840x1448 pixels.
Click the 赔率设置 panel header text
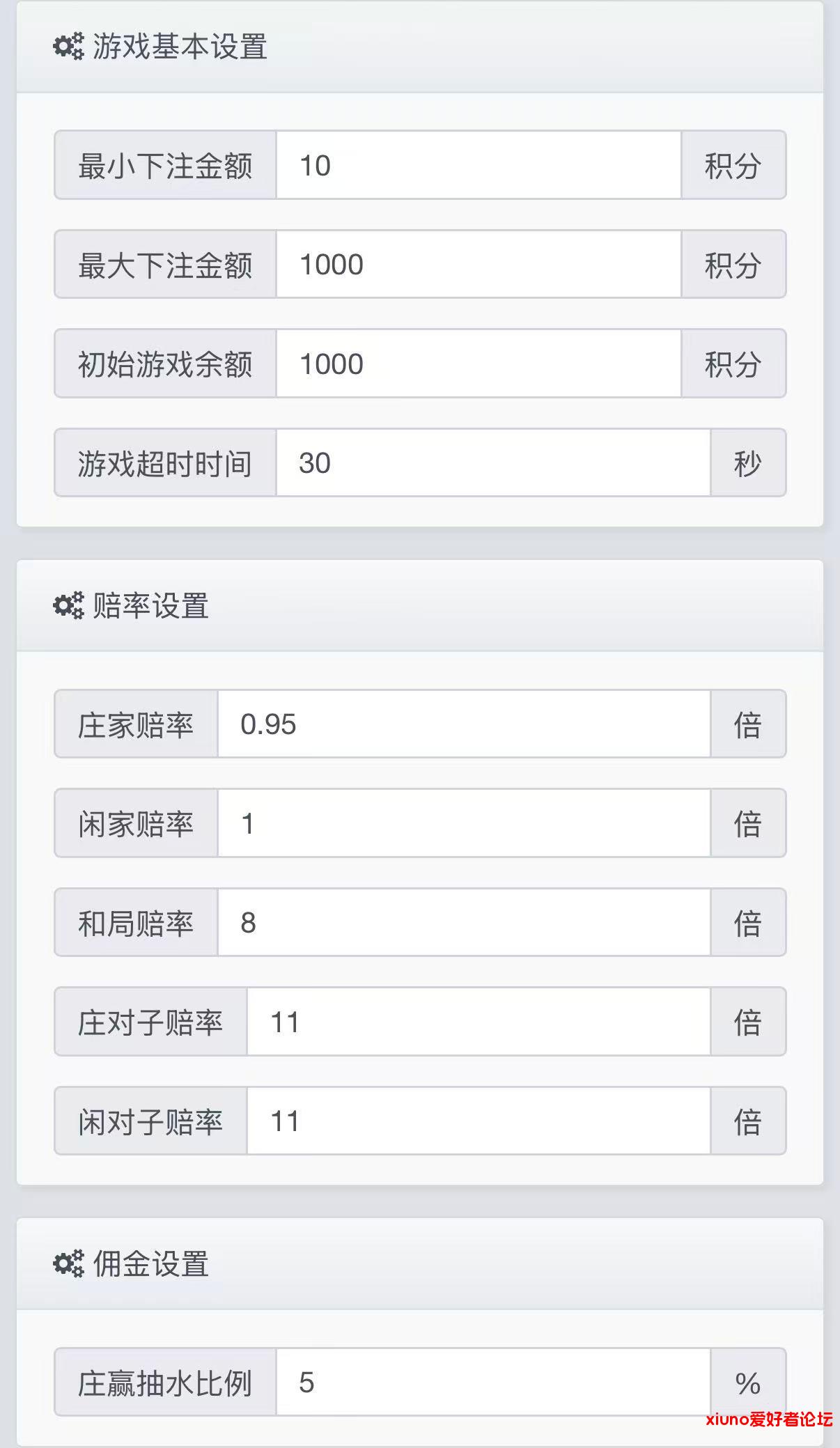pyautogui.click(x=150, y=605)
